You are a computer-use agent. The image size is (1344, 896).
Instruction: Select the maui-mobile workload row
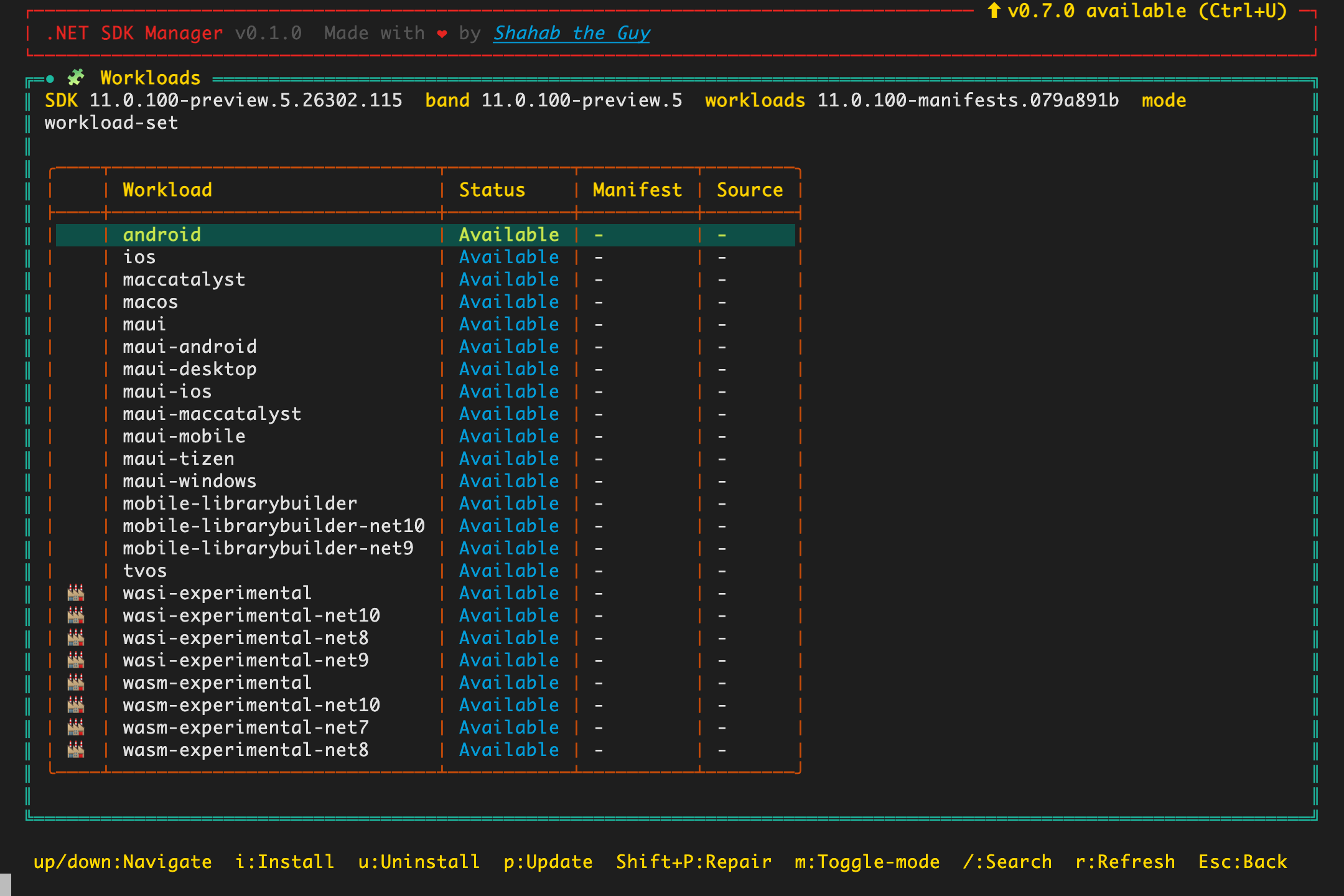[426, 436]
